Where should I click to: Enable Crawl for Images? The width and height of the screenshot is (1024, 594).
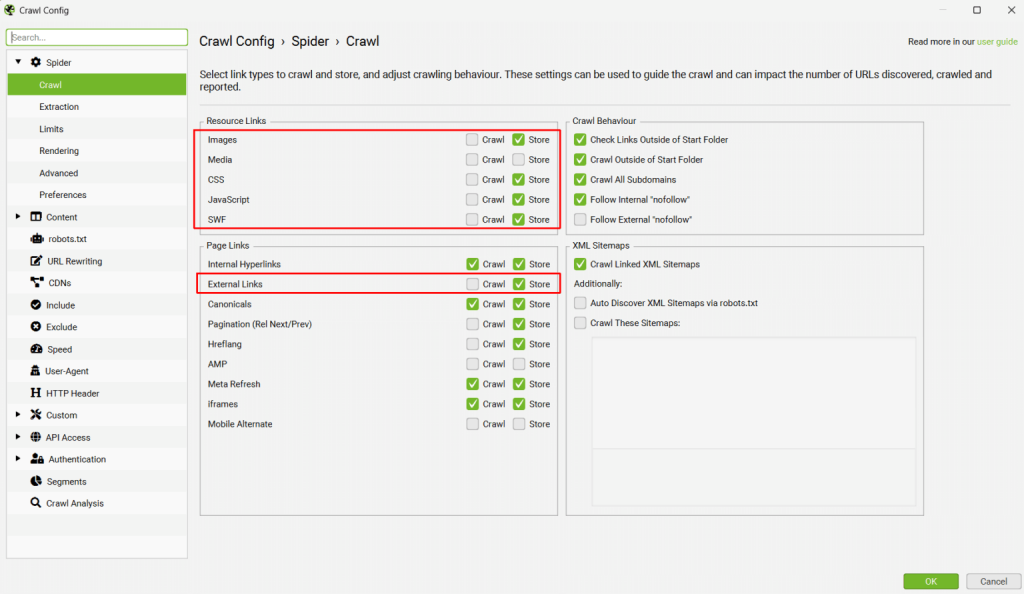click(472, 140)
